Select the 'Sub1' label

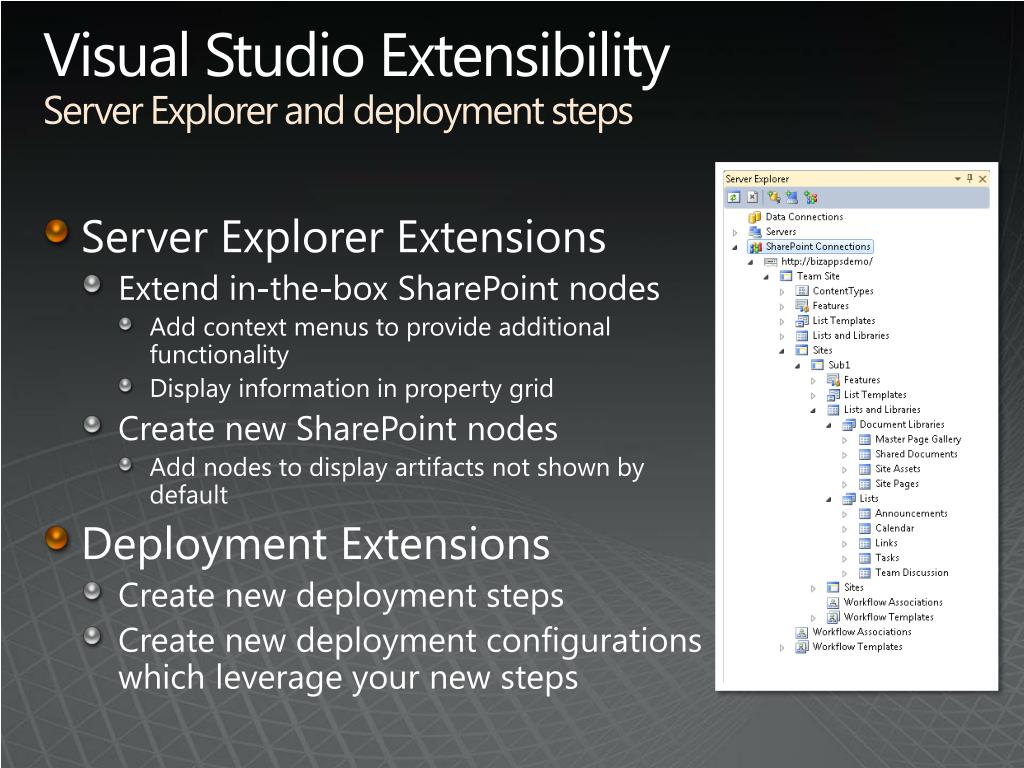(839, 365)
